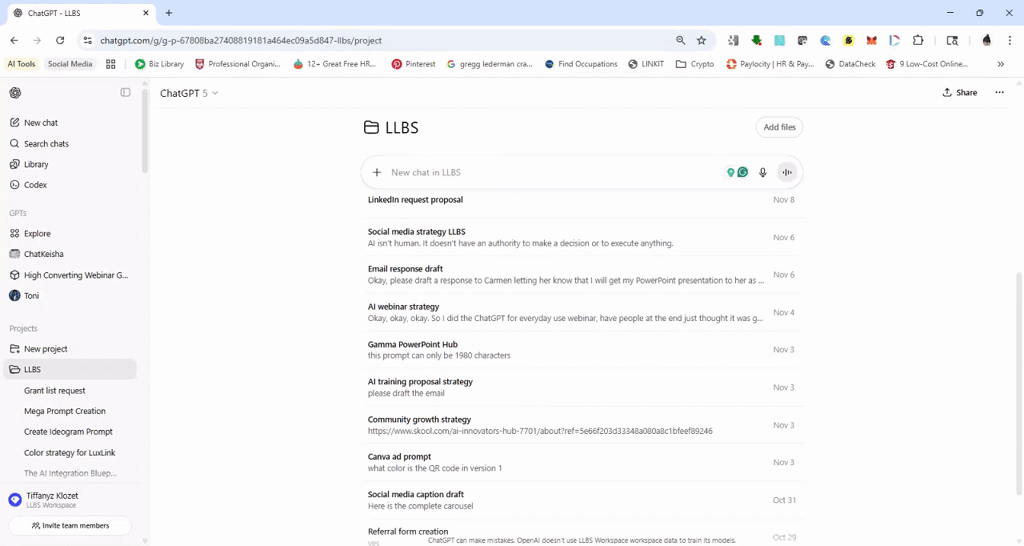Open the Find Occupations bookmark
Viewport: 1024px width, 546px height.
pos(581,64)
